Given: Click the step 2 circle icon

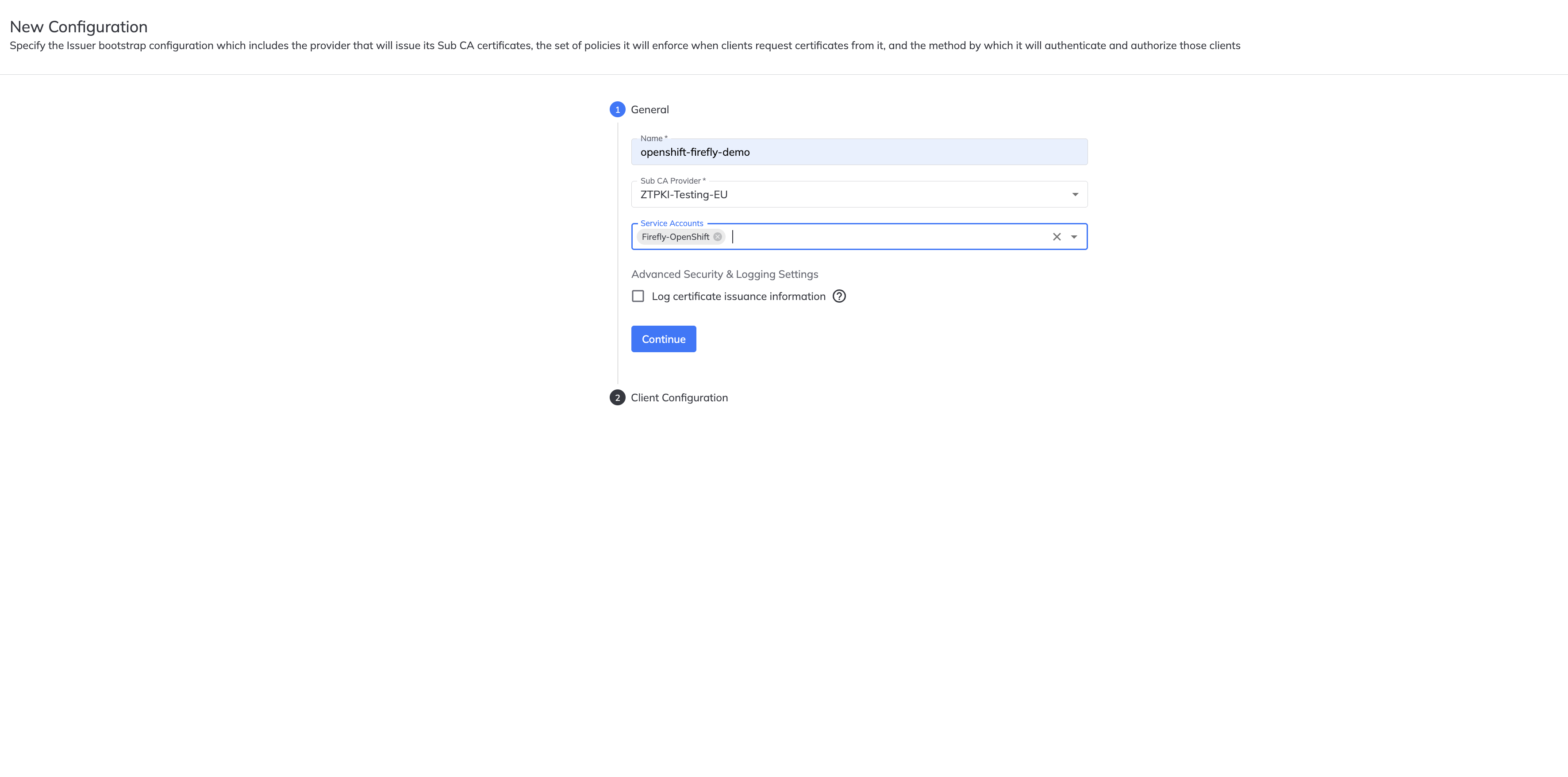Looking at the screenshot, I should click(x=617, y=398).
